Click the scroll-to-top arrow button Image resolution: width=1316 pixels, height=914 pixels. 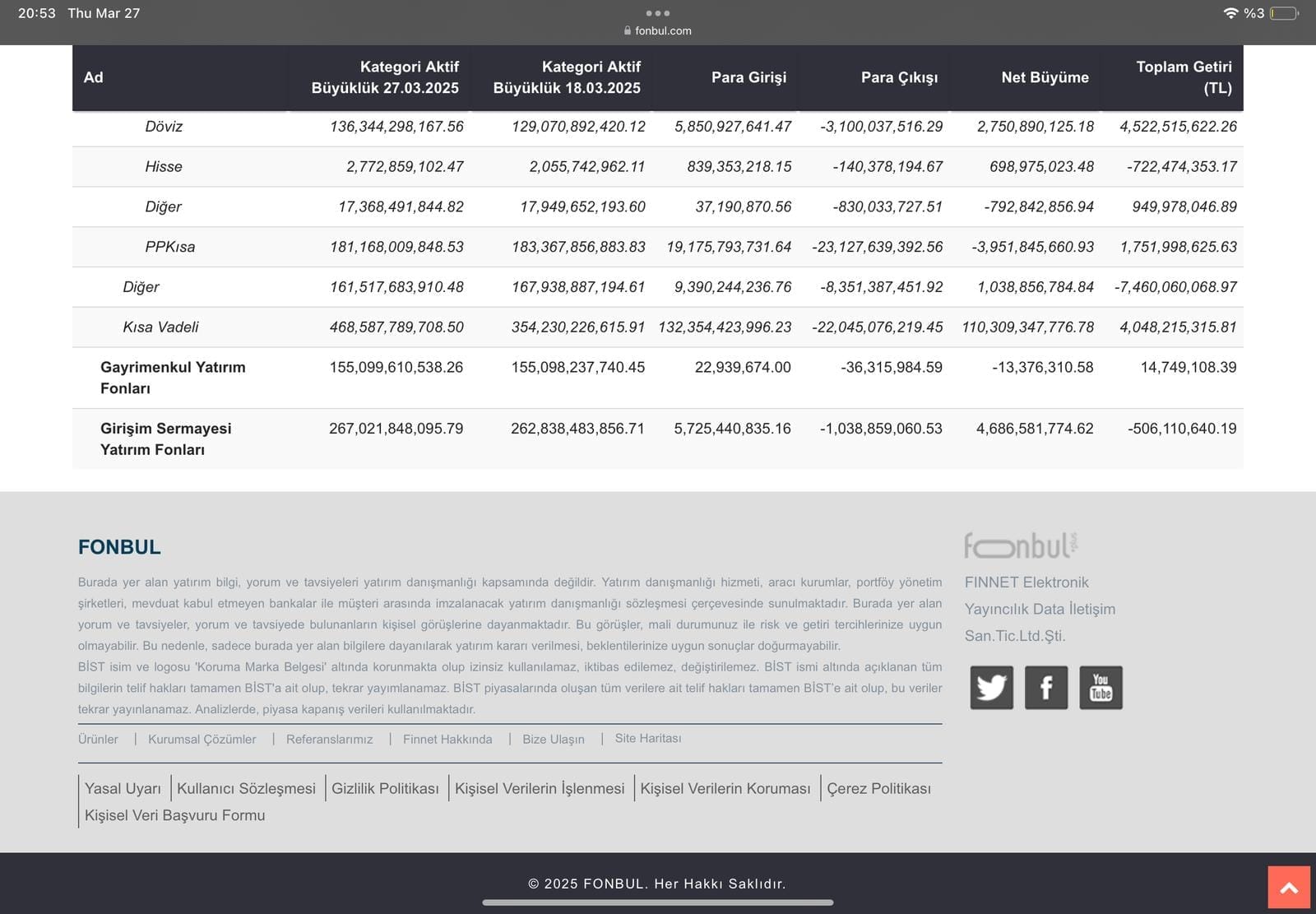click(1289, 888)
